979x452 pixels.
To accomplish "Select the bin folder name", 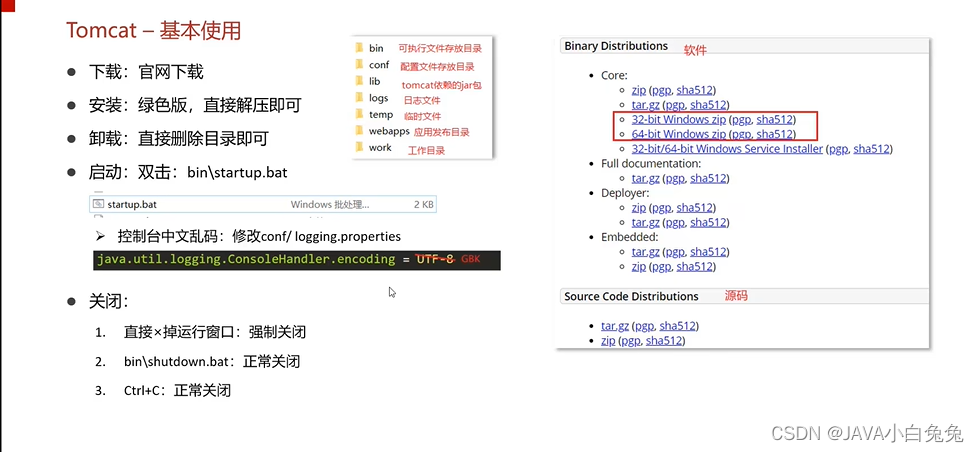I will point(376,48).
